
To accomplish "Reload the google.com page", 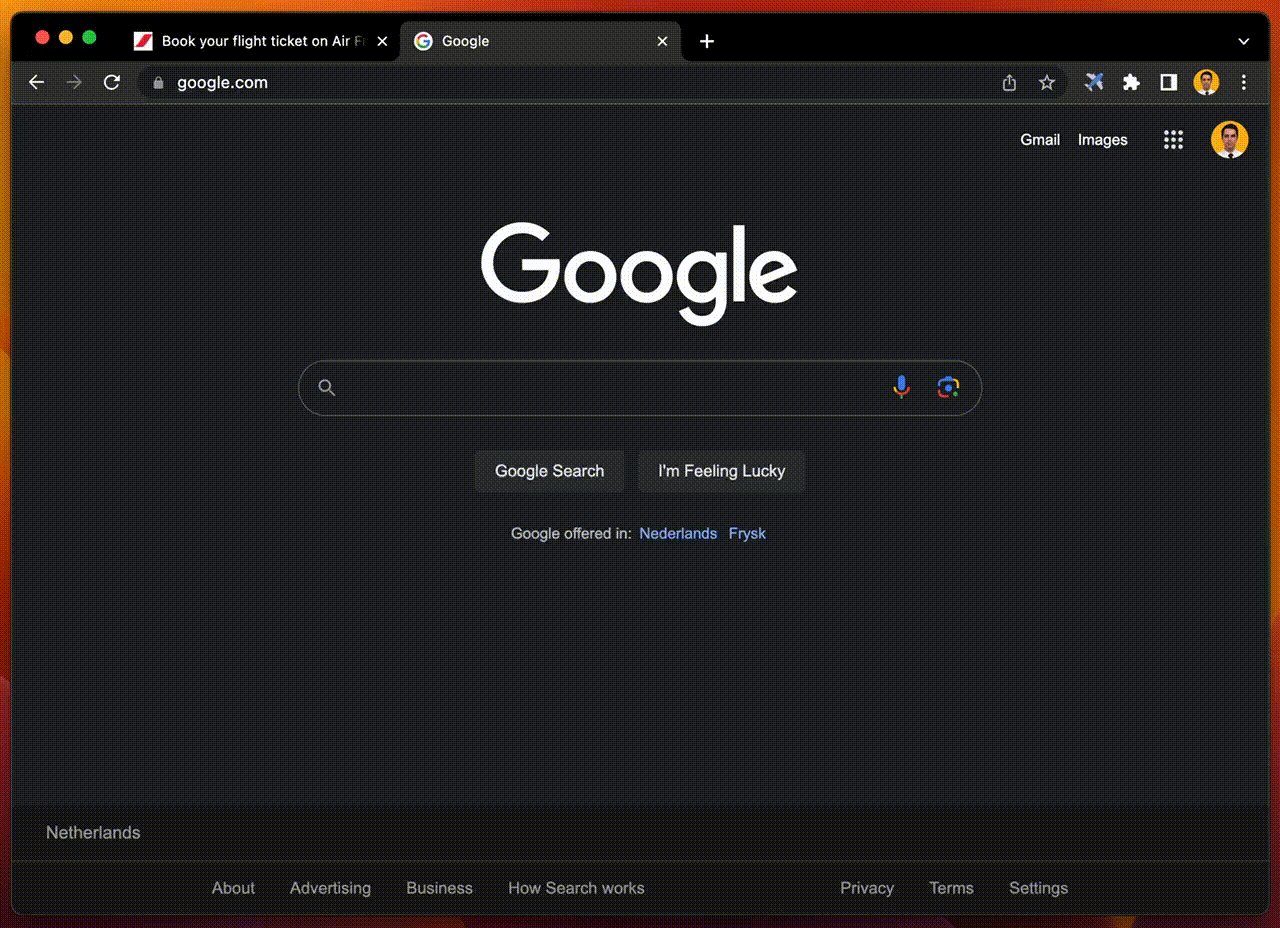I will click(x=112, y=83).
